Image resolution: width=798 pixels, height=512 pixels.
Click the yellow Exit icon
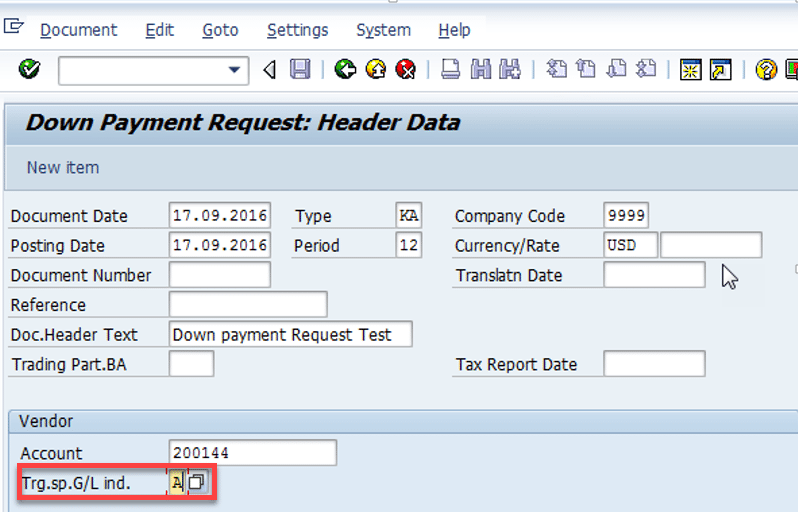376,69
